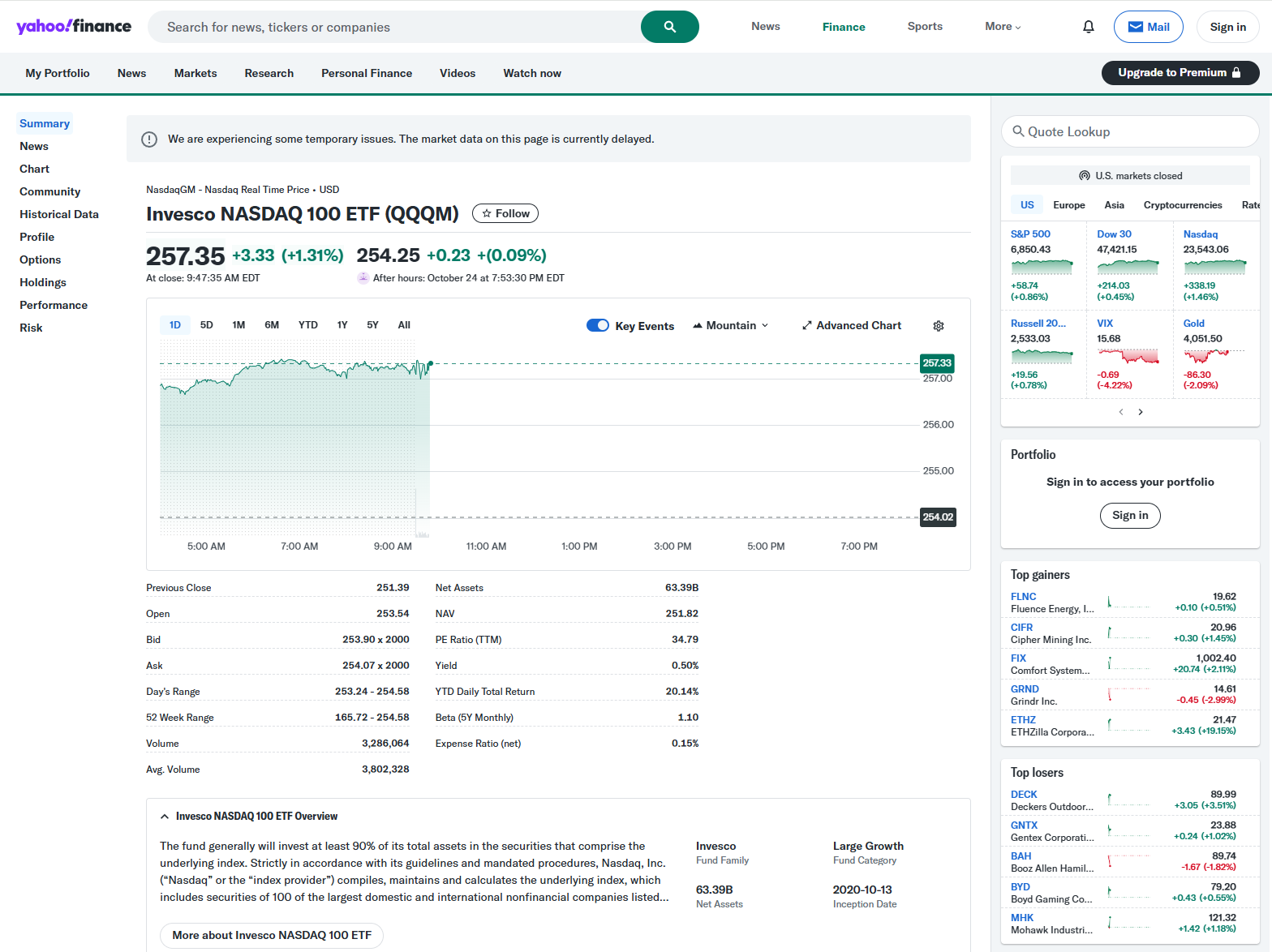Click the info icon in delay notice
This screenshot has height=952, width=1272.
(x=149, y=139)
